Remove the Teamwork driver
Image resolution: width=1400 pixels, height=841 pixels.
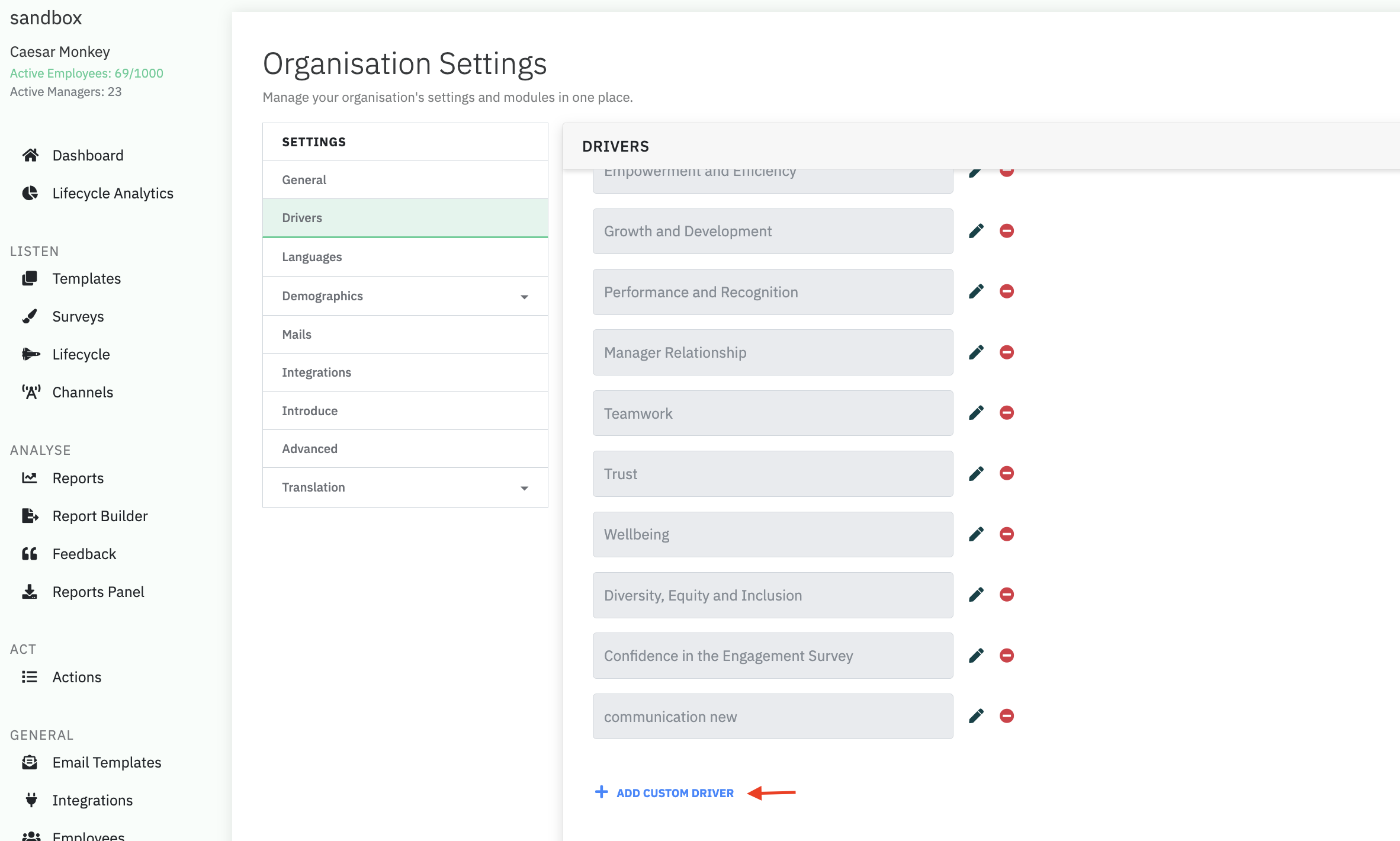pyautogui.click(x=1006, y=413)
